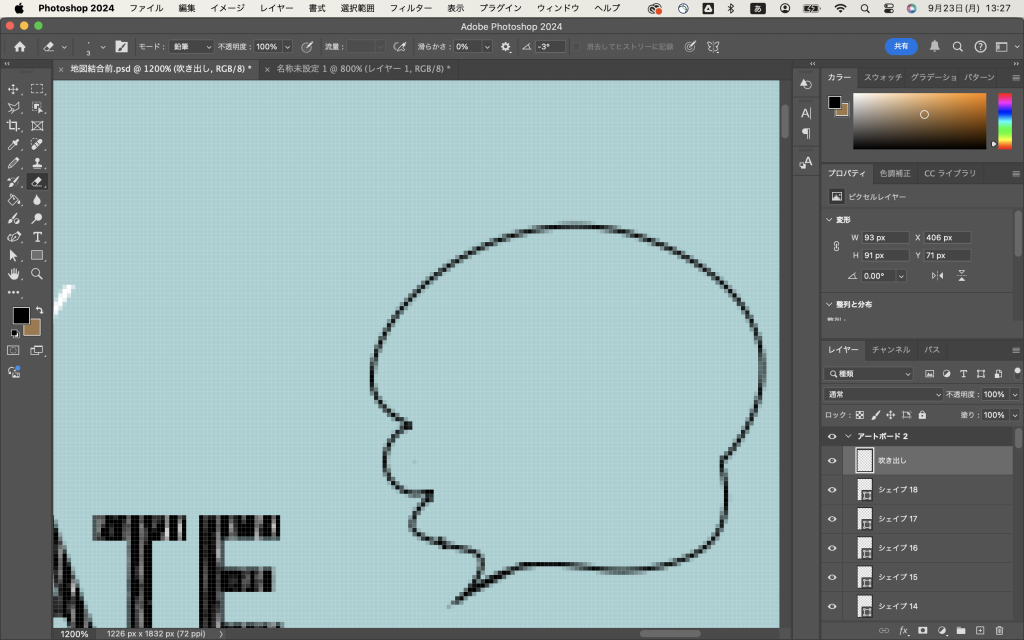Image resolution: width=1024 pixels, height=640 pixels.
Task: Collapse the アートボード 2 group
Action: click(849, 437)
